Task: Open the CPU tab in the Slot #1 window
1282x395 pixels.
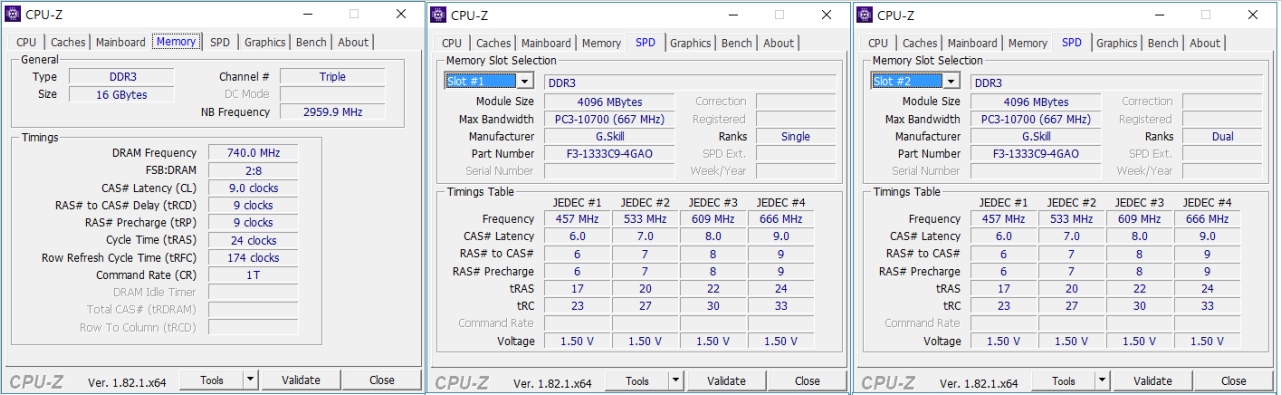Action: coord(452,43)
